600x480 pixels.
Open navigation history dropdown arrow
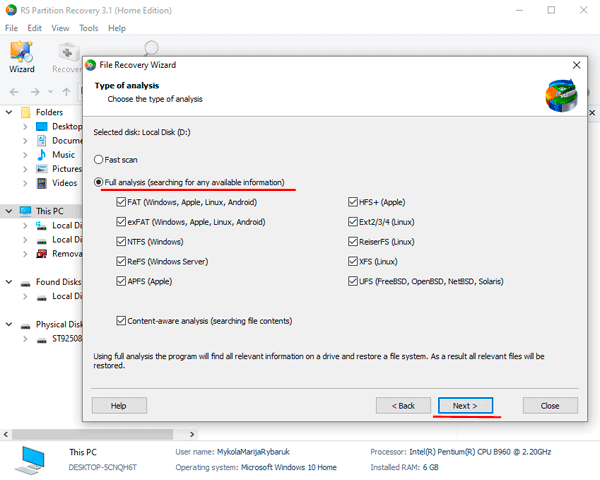pos(51,92)
